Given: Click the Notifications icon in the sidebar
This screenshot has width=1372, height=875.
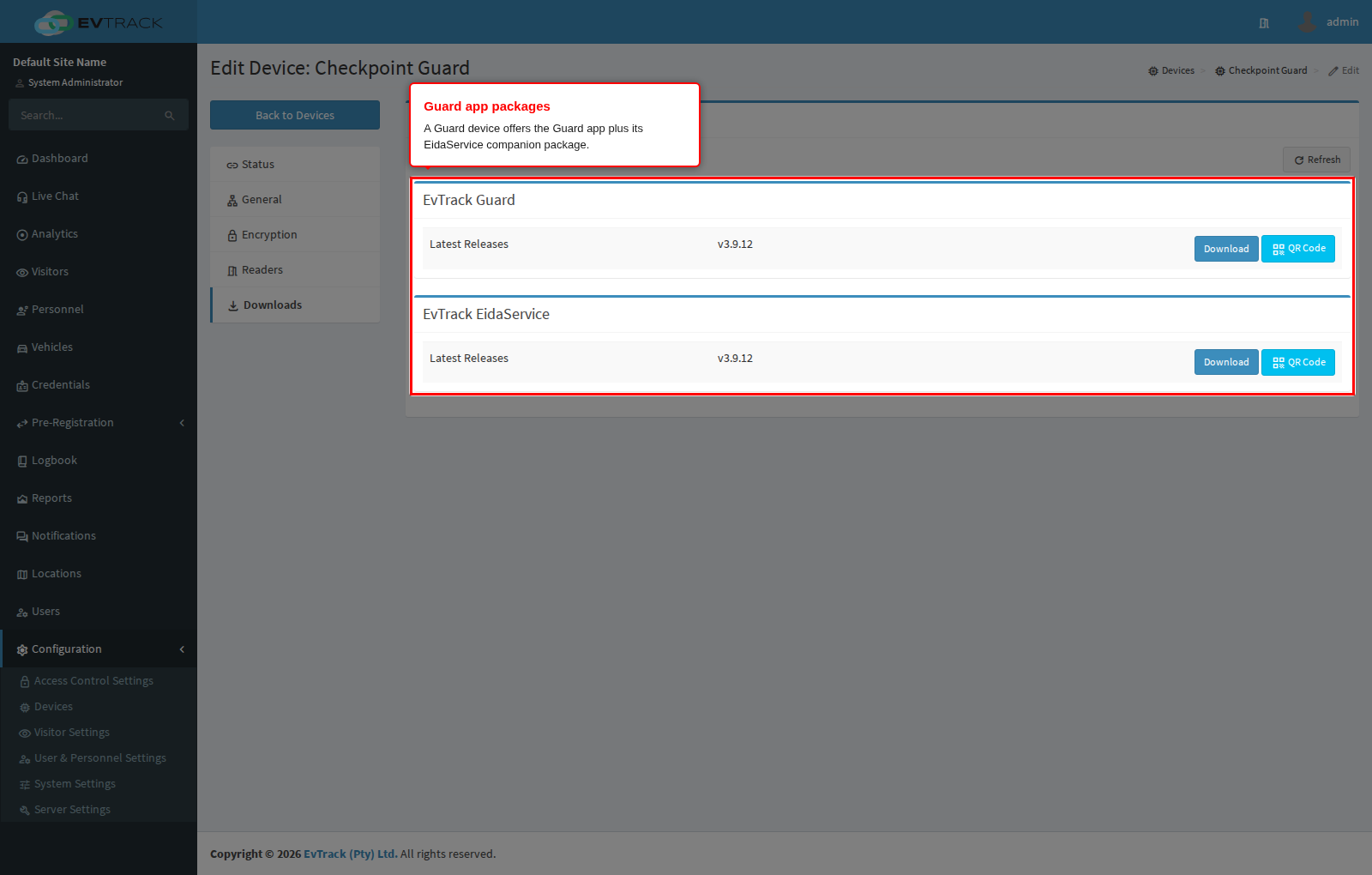Looking at the screenshot, I should (22, 537).
